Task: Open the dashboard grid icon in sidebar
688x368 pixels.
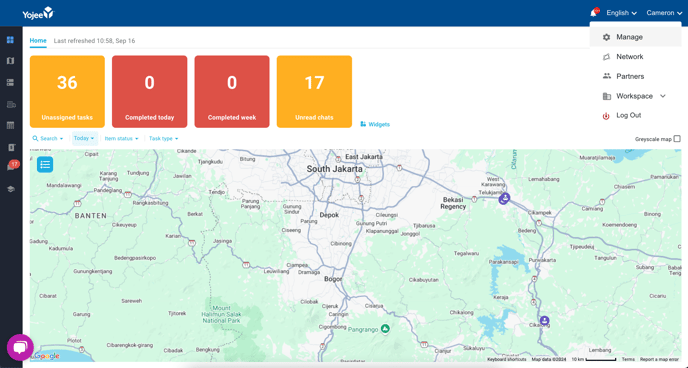Action: pos(11,40)
